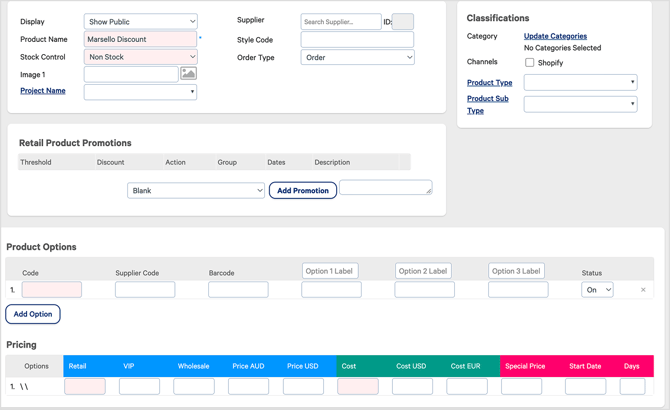Open the Order Type dropdown
Viewport: 670px width, 410px height.
coord(358,57)
